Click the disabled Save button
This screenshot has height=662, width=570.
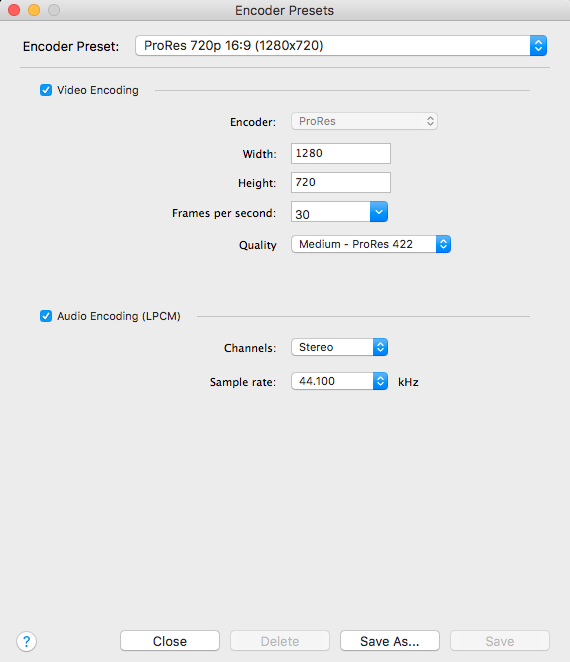(500, 641)
